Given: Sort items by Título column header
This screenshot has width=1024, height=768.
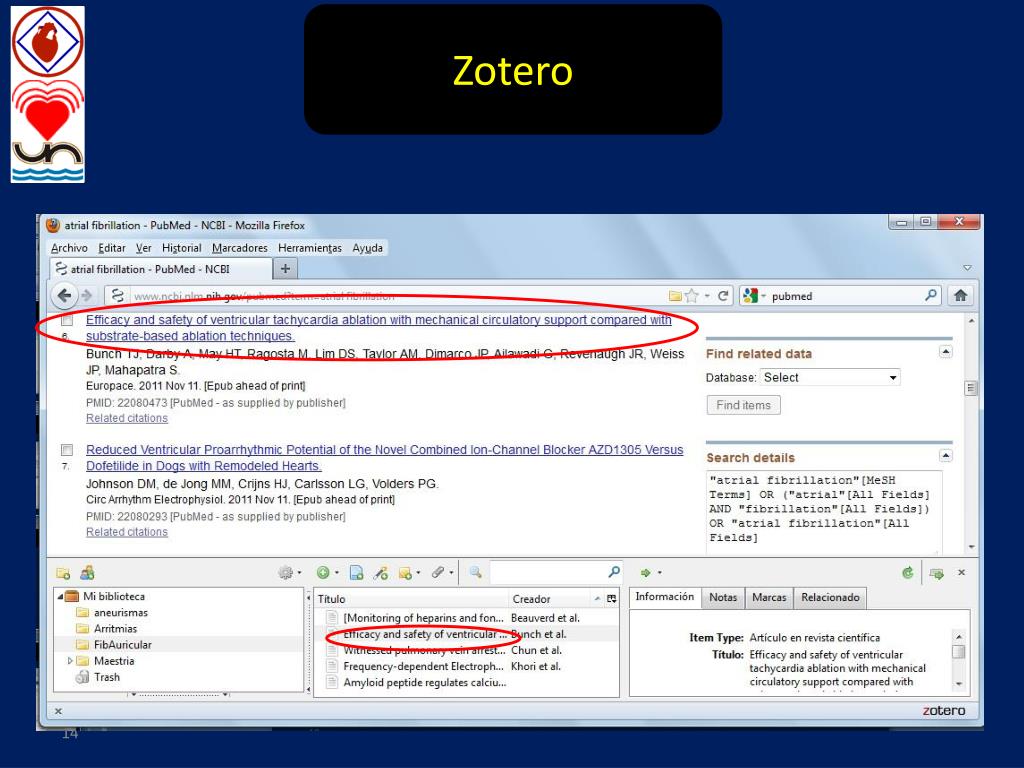Looking at the screenshot, I should click(411, 599).
